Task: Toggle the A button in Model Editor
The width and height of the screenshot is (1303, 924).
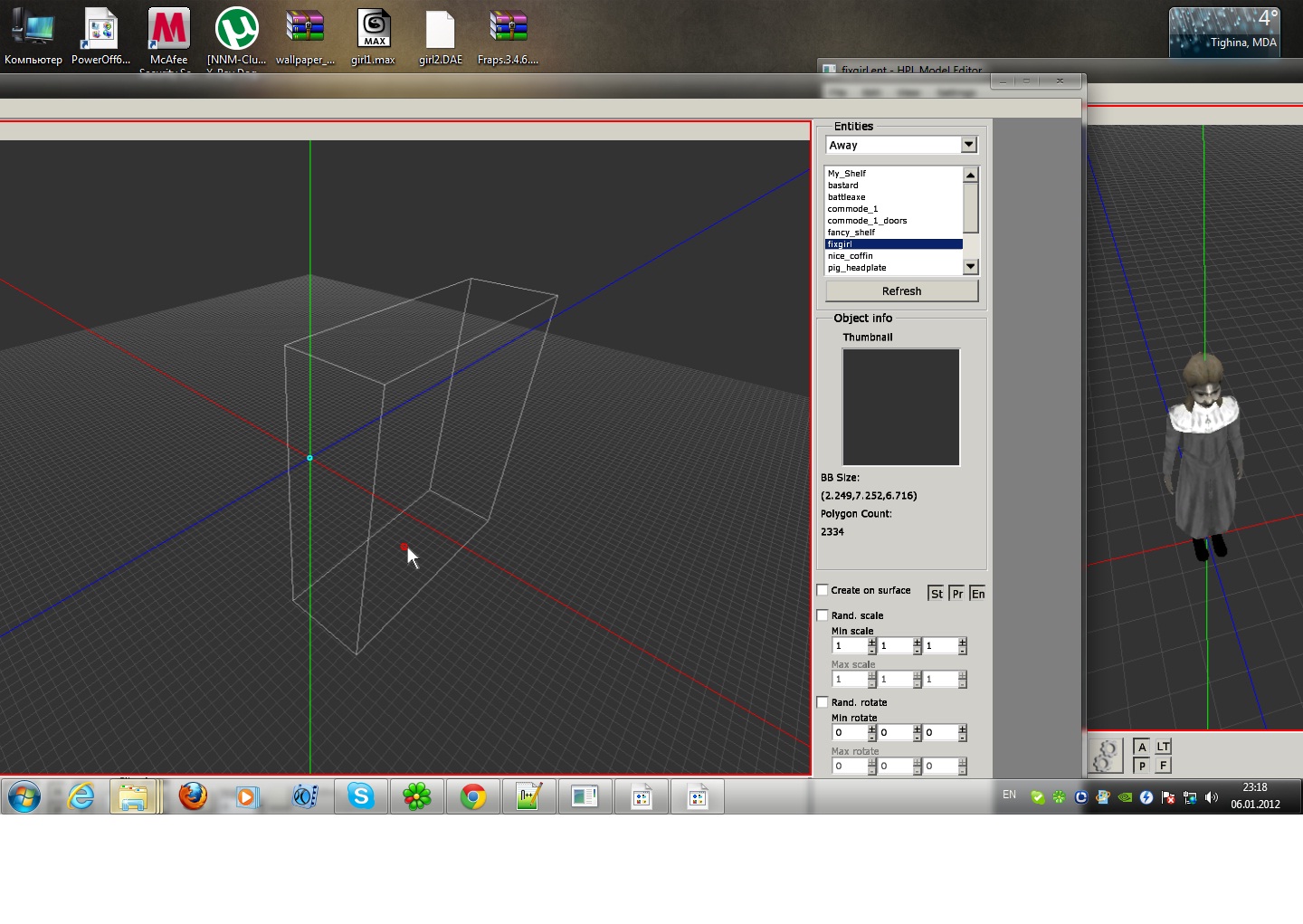Action: pos(1142,747)
